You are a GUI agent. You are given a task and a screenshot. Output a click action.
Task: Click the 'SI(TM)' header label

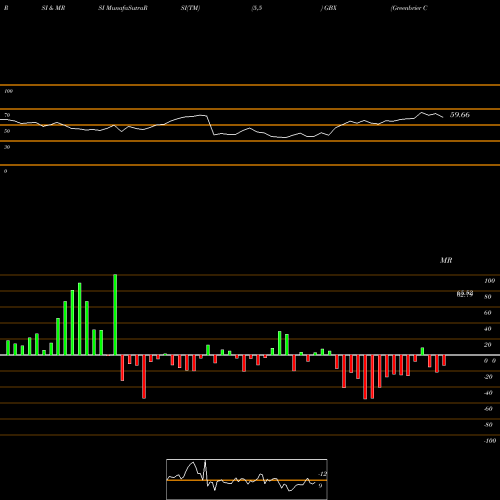[x=190, y=8]
